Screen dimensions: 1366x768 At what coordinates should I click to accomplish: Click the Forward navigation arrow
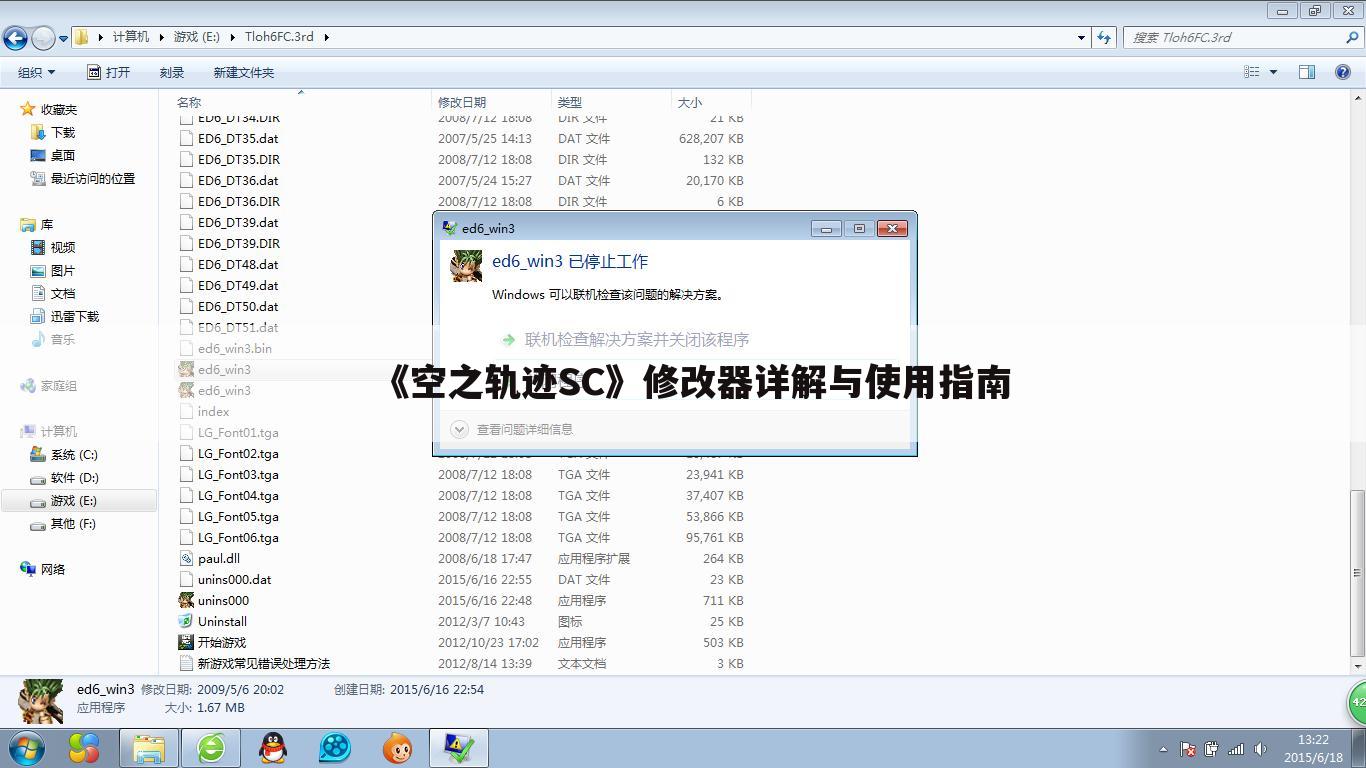click(x=43, y=38)
